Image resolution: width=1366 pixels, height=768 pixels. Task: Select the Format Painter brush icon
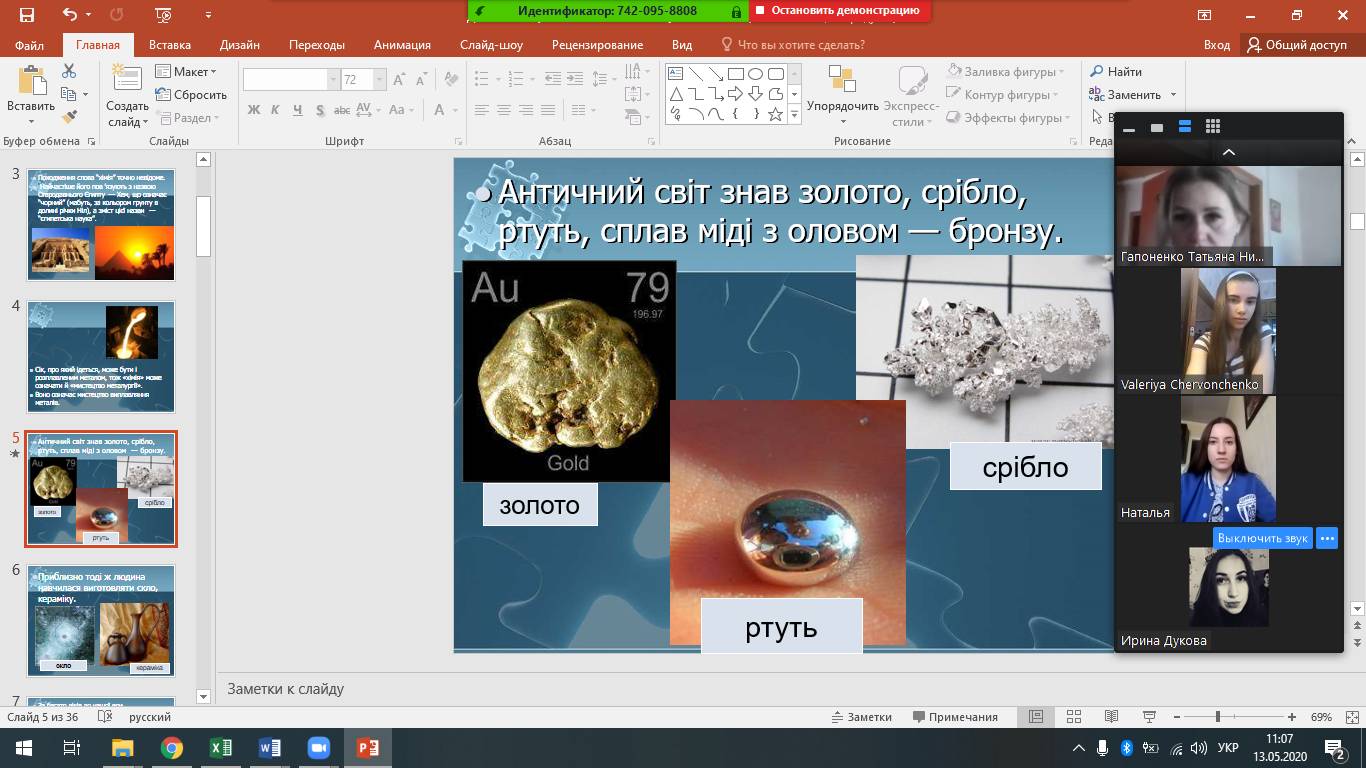[x=69, y=117]
